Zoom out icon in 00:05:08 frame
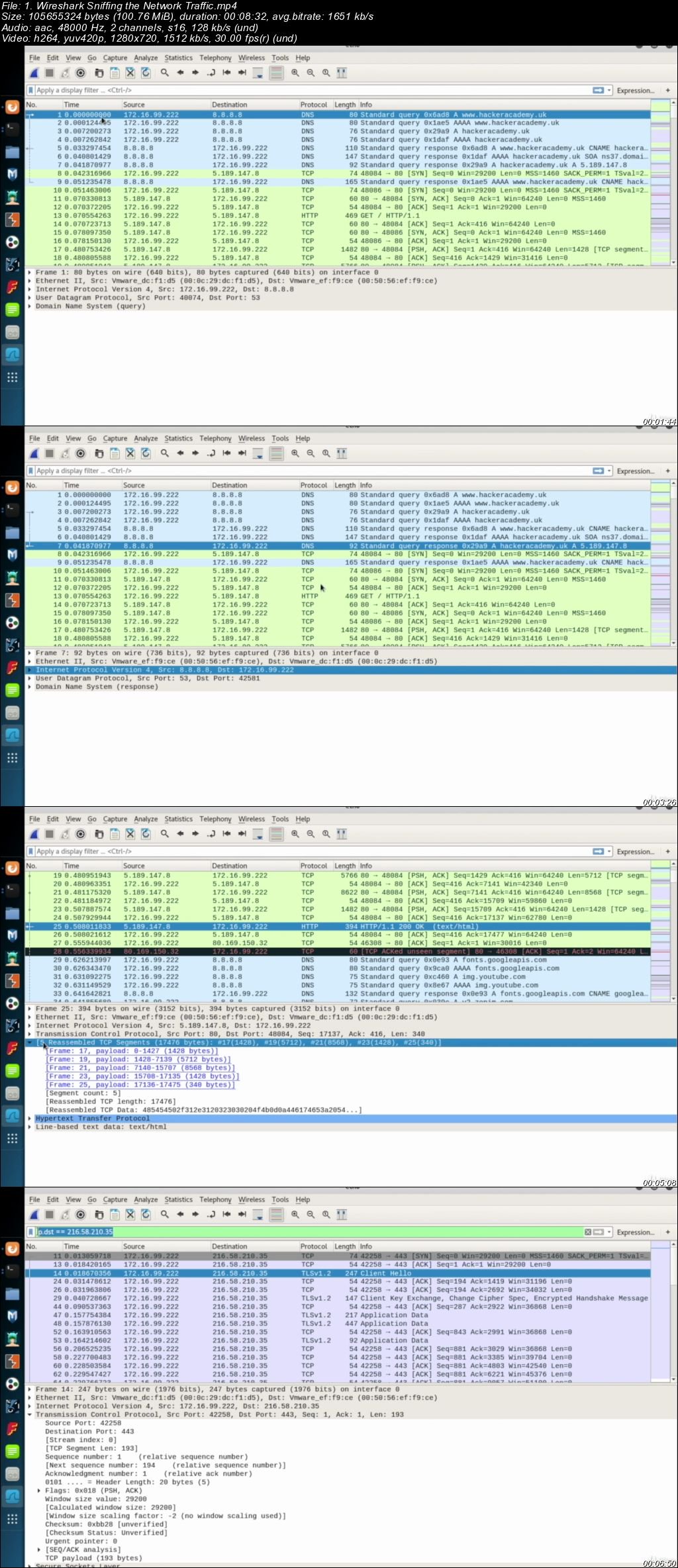 pyautogui.click(x=311, y=834)
